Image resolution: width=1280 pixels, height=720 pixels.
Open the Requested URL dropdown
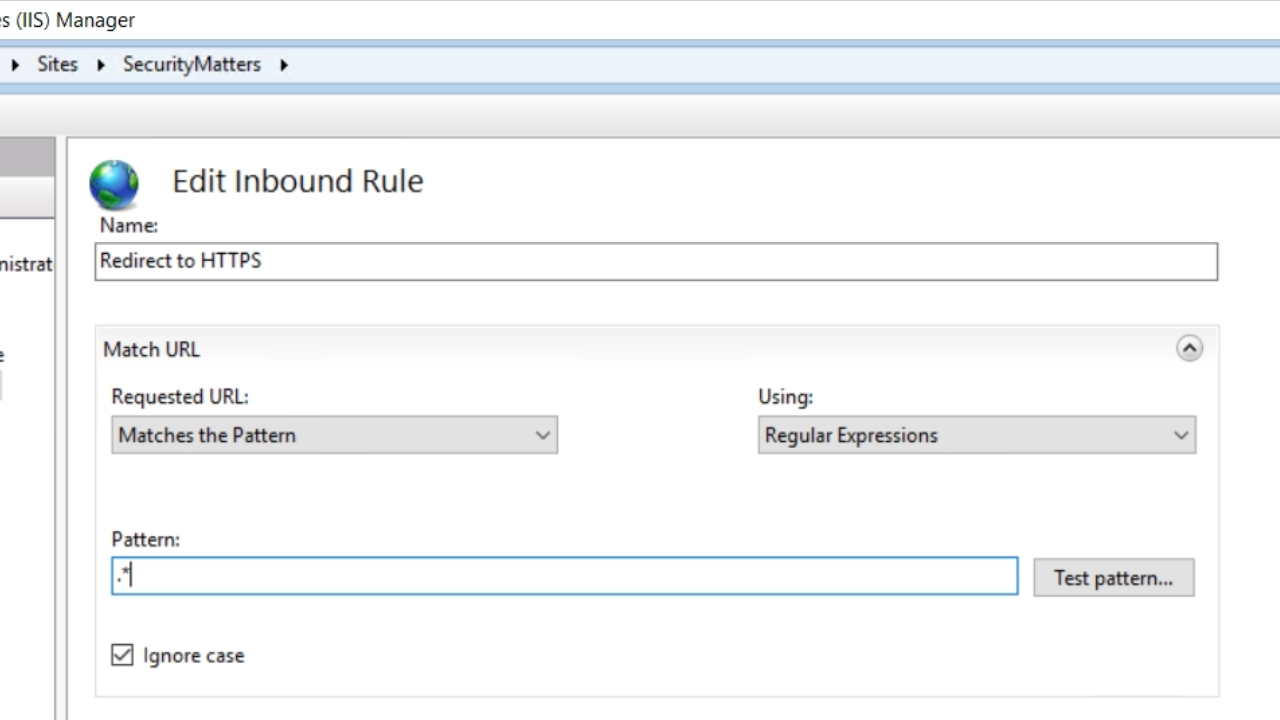(x=334, y=435)
